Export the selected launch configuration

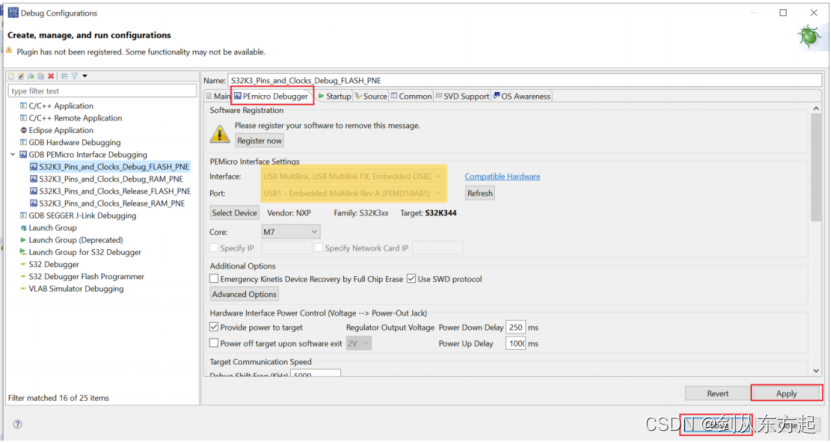31,76
